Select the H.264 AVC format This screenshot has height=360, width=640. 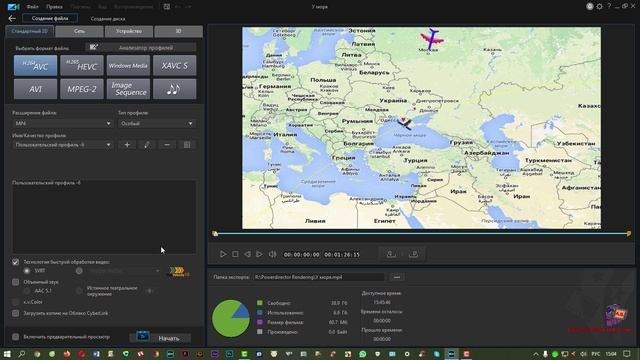click(x=36, y=65)
